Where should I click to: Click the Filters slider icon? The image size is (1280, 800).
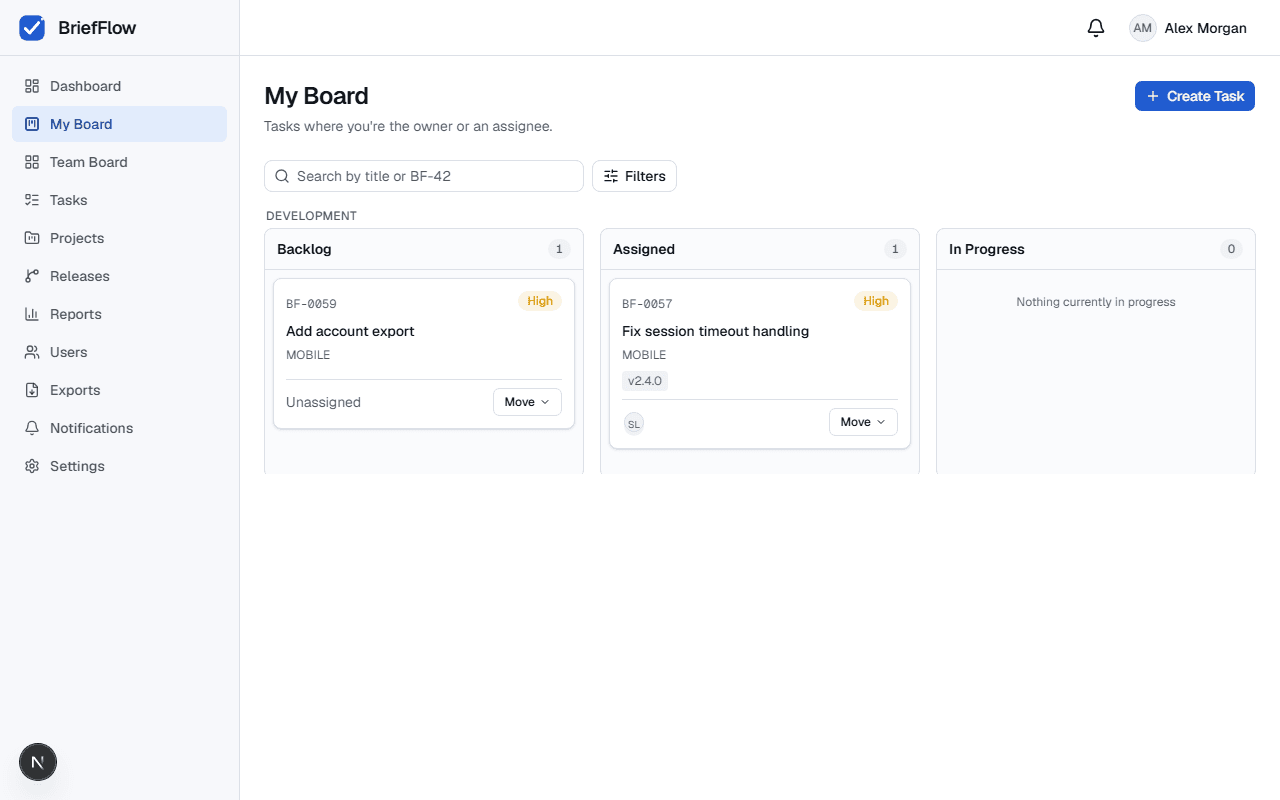[611, 176]
